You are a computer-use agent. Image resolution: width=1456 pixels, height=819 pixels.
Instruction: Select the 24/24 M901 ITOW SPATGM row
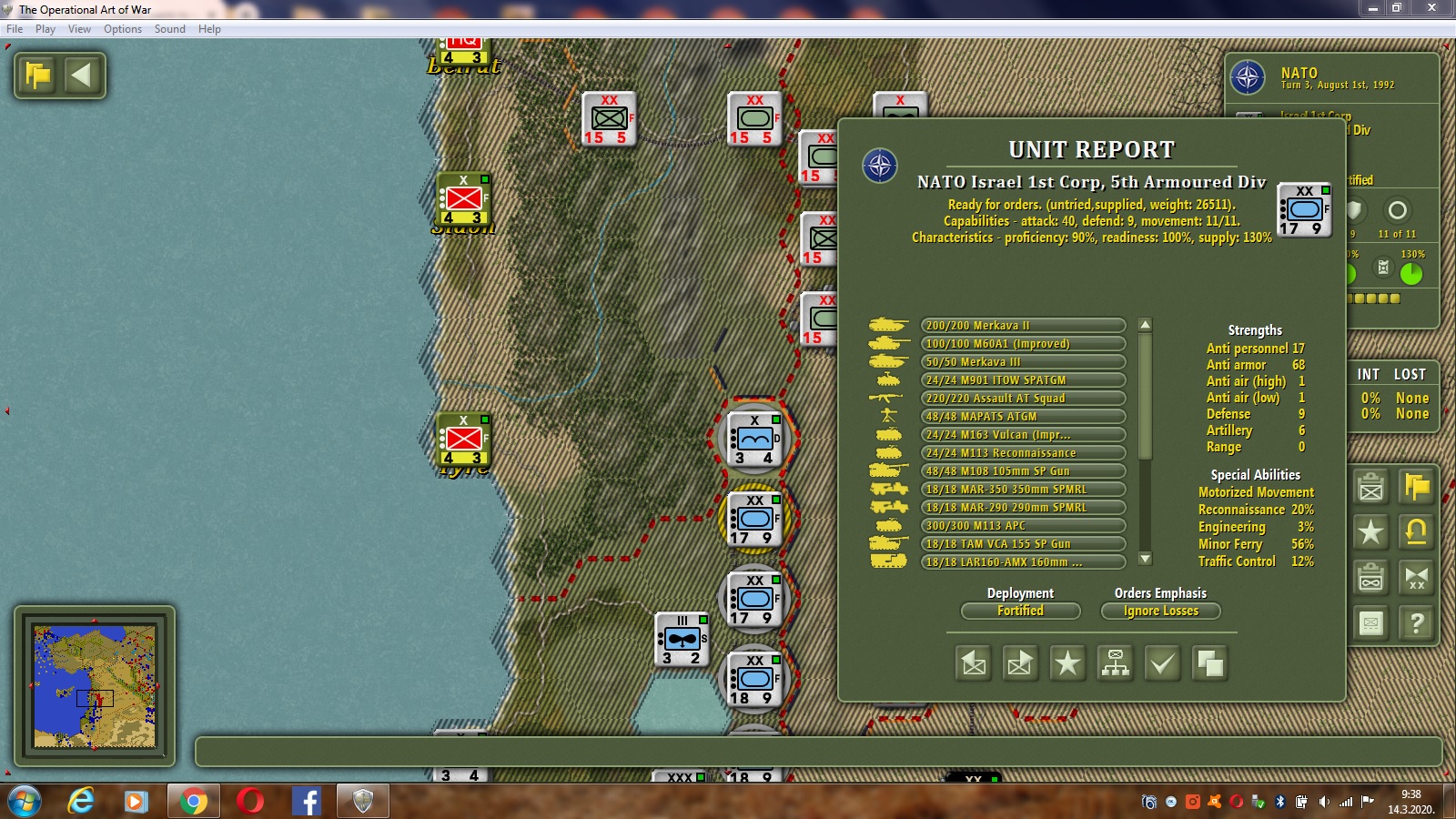tap(1023, 379)
